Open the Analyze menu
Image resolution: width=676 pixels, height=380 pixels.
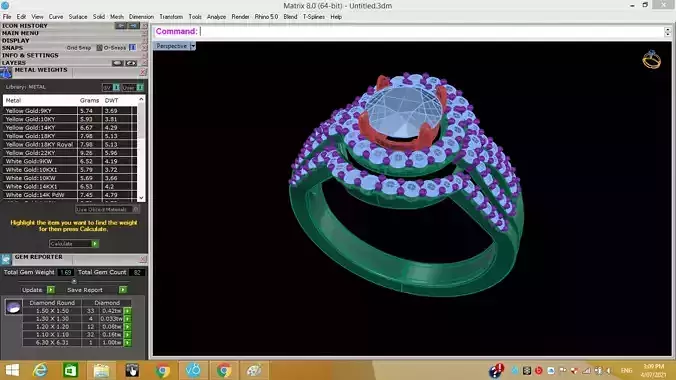pos(216,17)
